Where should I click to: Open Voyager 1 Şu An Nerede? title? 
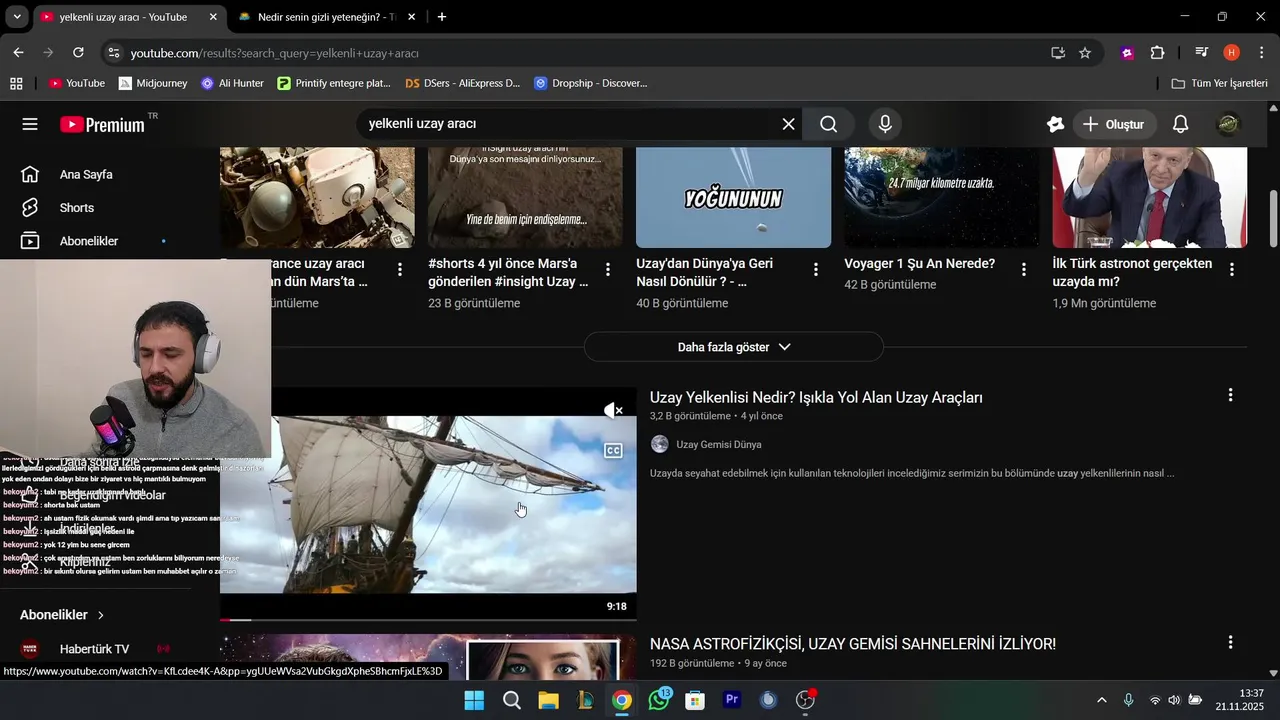point(919,264)
